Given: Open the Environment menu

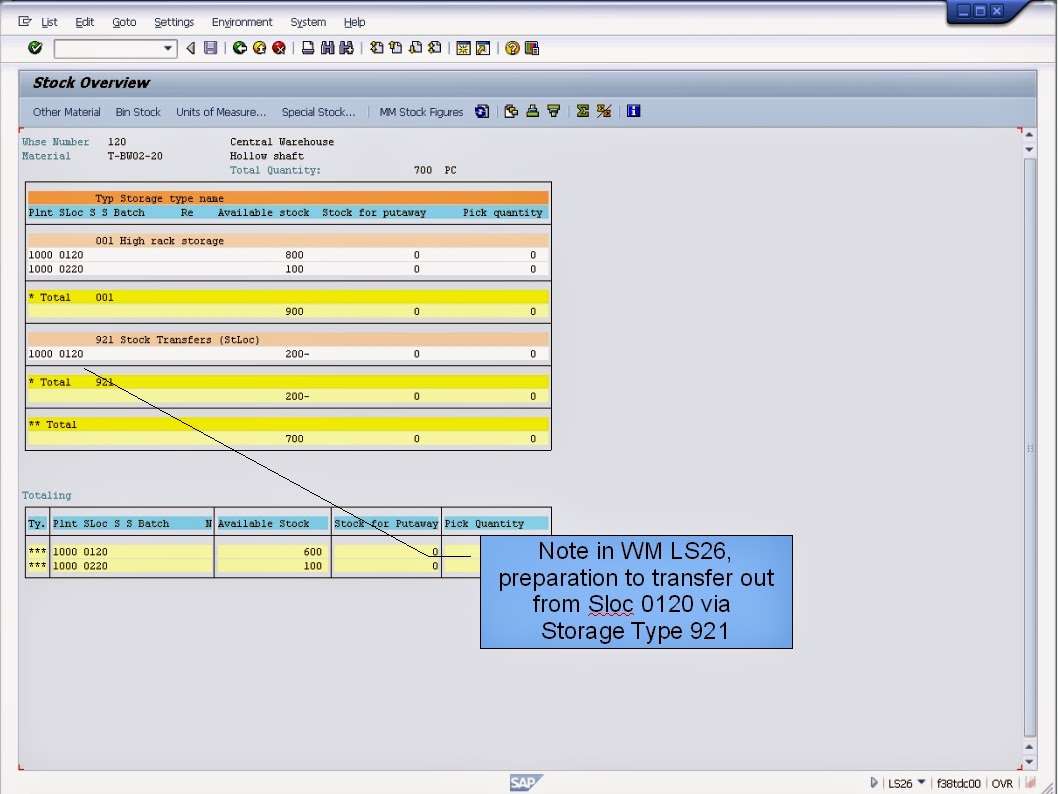Looking at the screenshot, I should (242, 22).
